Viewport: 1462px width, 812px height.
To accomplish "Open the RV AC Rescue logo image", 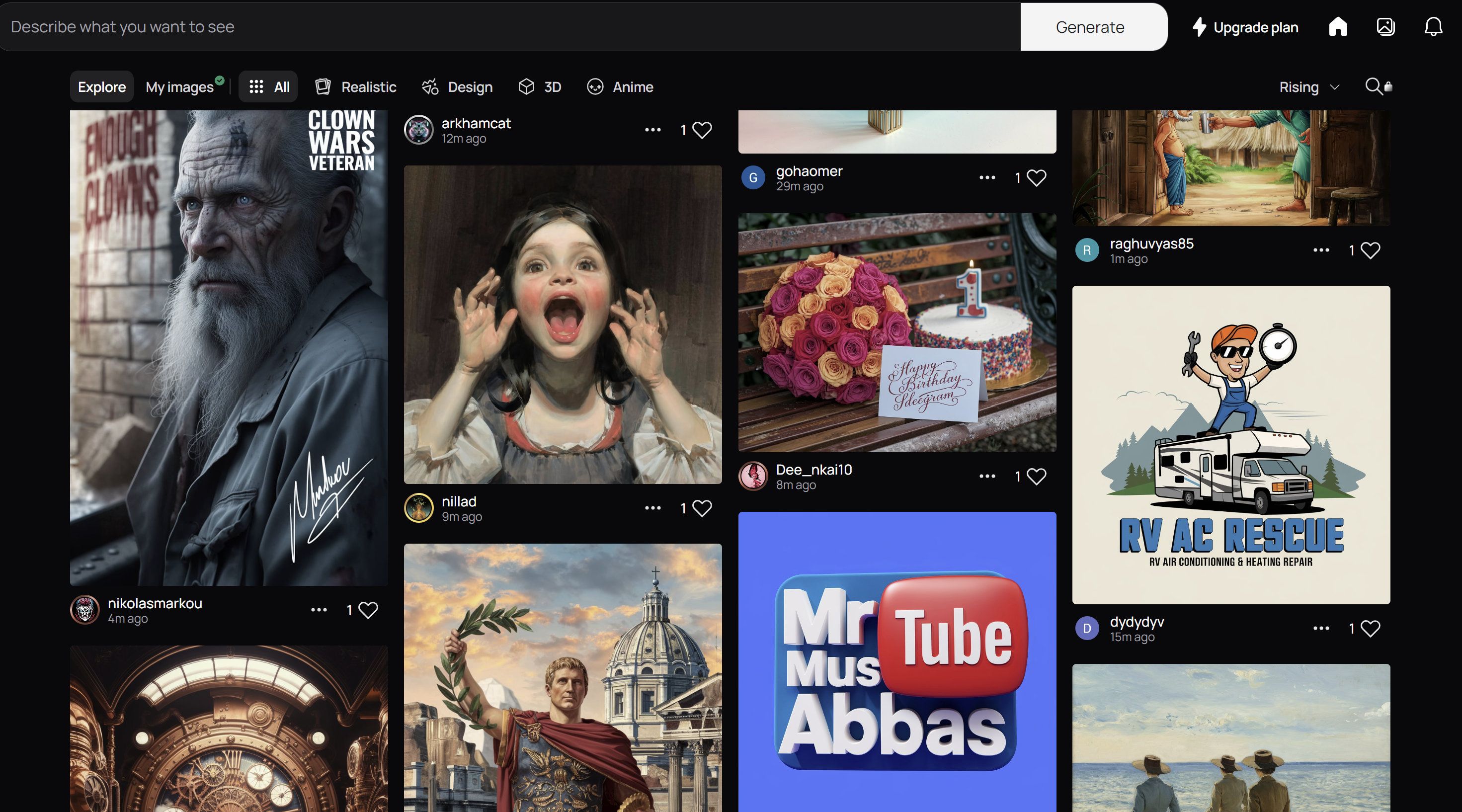I will pyautogui.click(x=1230, y=444).
